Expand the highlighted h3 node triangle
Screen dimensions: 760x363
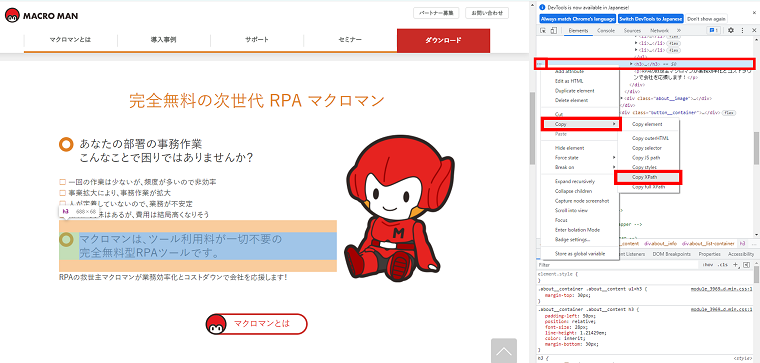pos(631,64)
